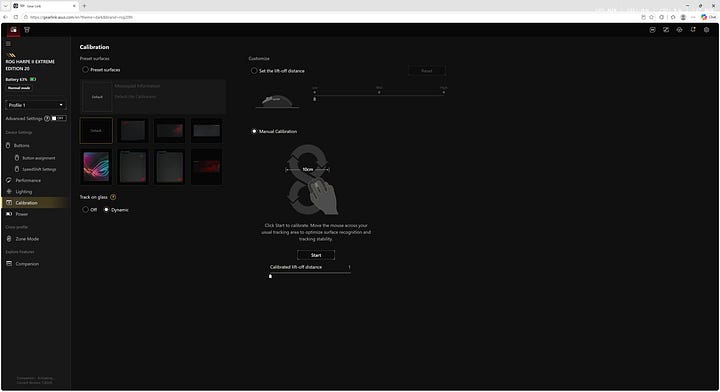
Task: Click the Battery 63% indicator text
Action: click(17, 79)
